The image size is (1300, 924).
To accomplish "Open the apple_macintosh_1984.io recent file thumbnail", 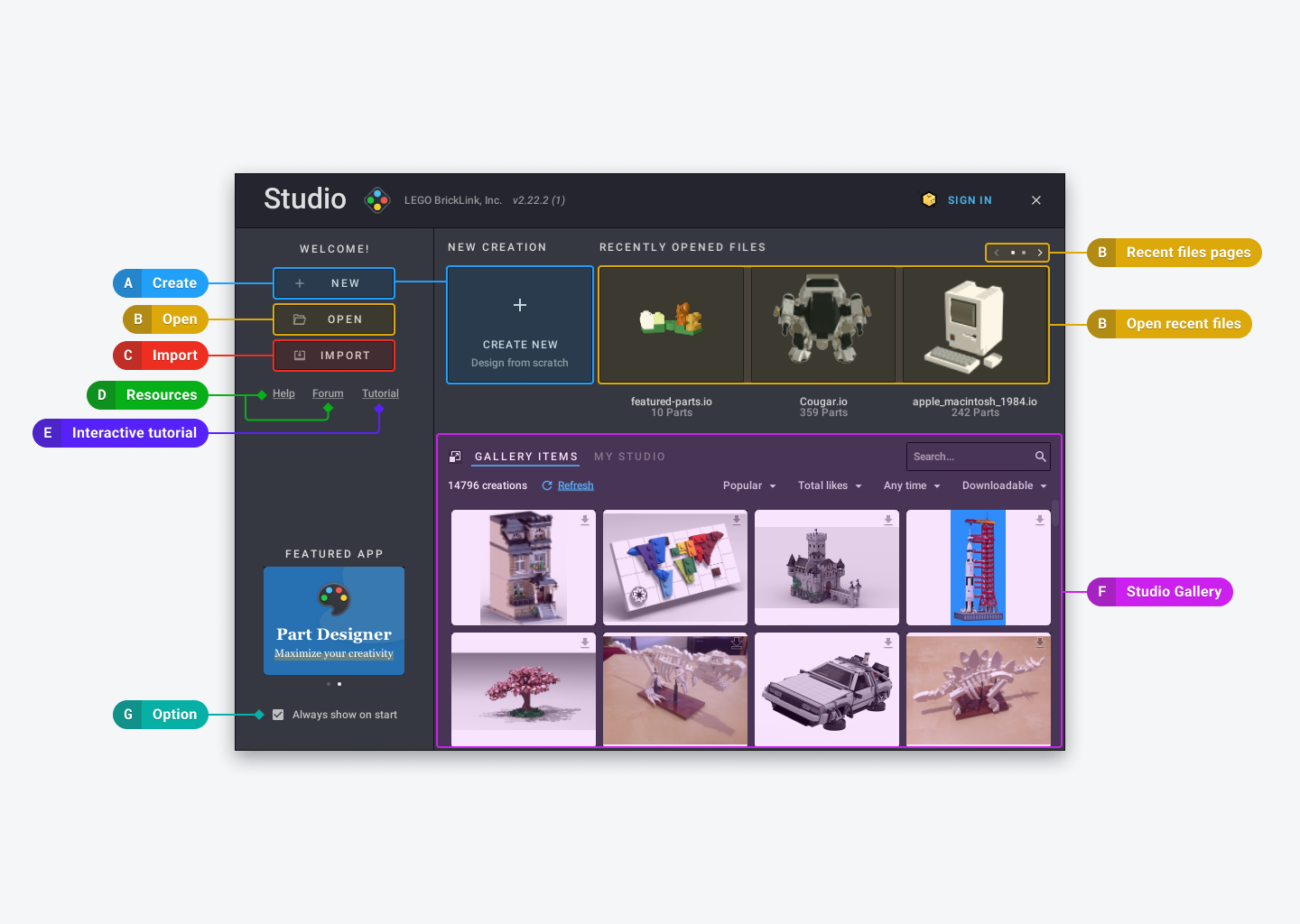I will click(x=975, y=325).
